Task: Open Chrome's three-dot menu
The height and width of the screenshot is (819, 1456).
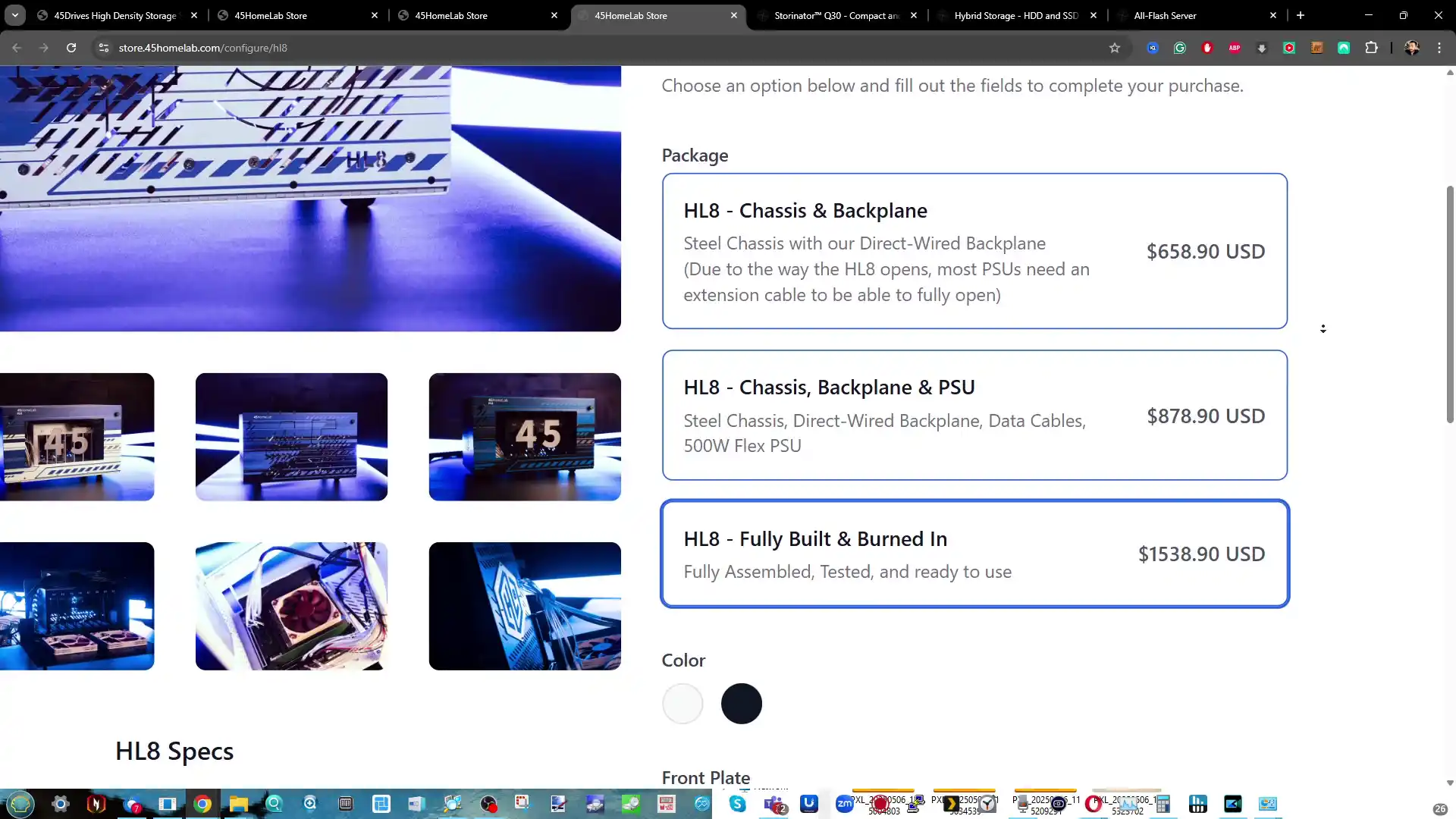Action: click(x=1439, y=48)
